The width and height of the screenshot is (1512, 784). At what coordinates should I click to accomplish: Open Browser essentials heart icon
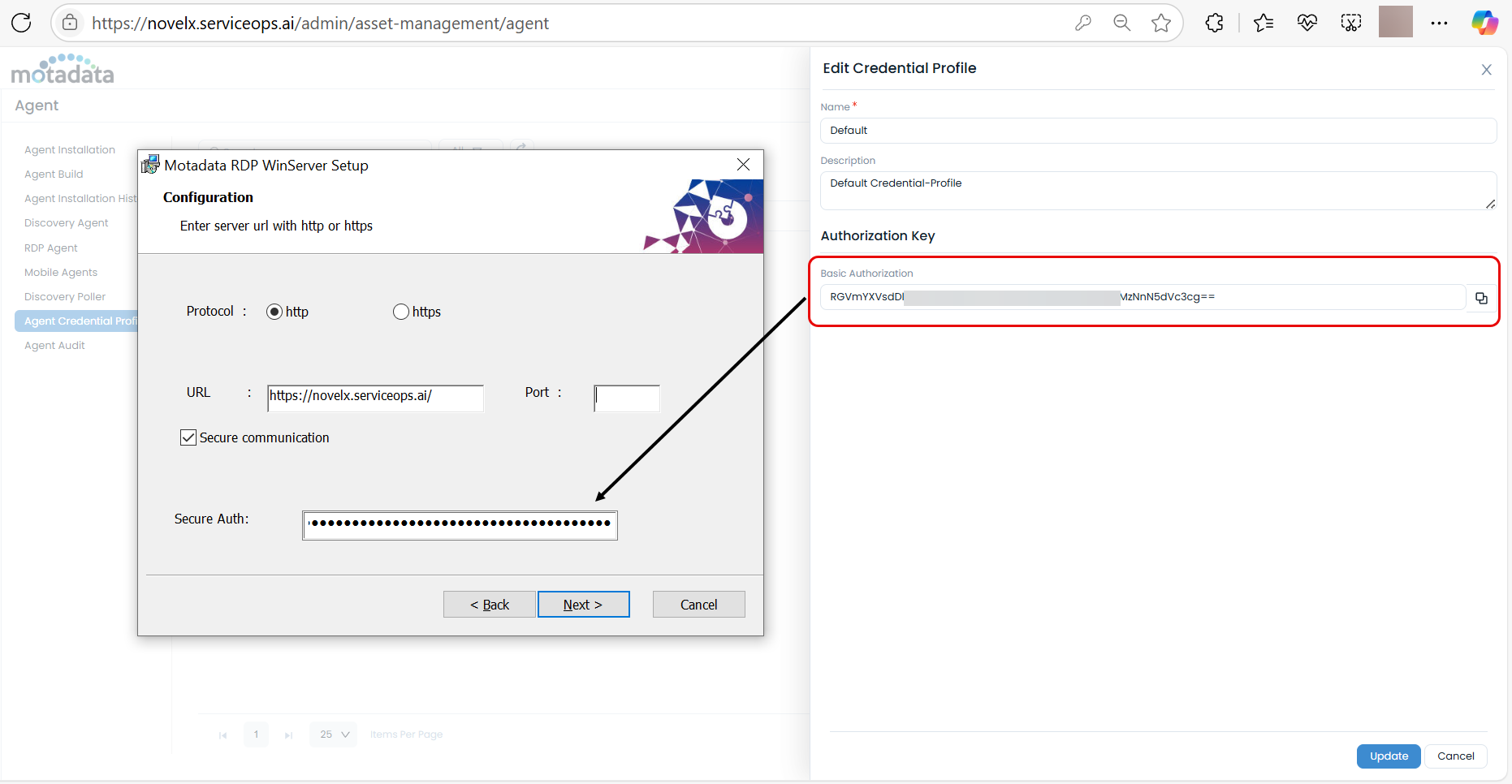[1307, 23]
